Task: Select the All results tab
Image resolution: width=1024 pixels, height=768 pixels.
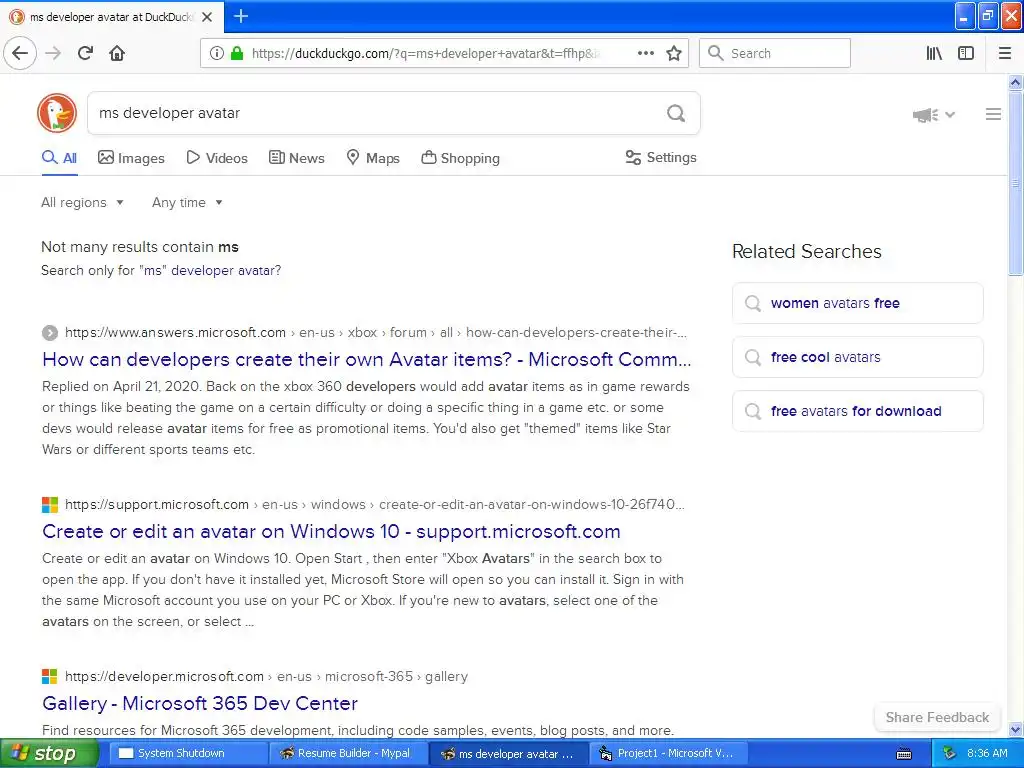Action: pyautogui.click(x=59, y=158)
